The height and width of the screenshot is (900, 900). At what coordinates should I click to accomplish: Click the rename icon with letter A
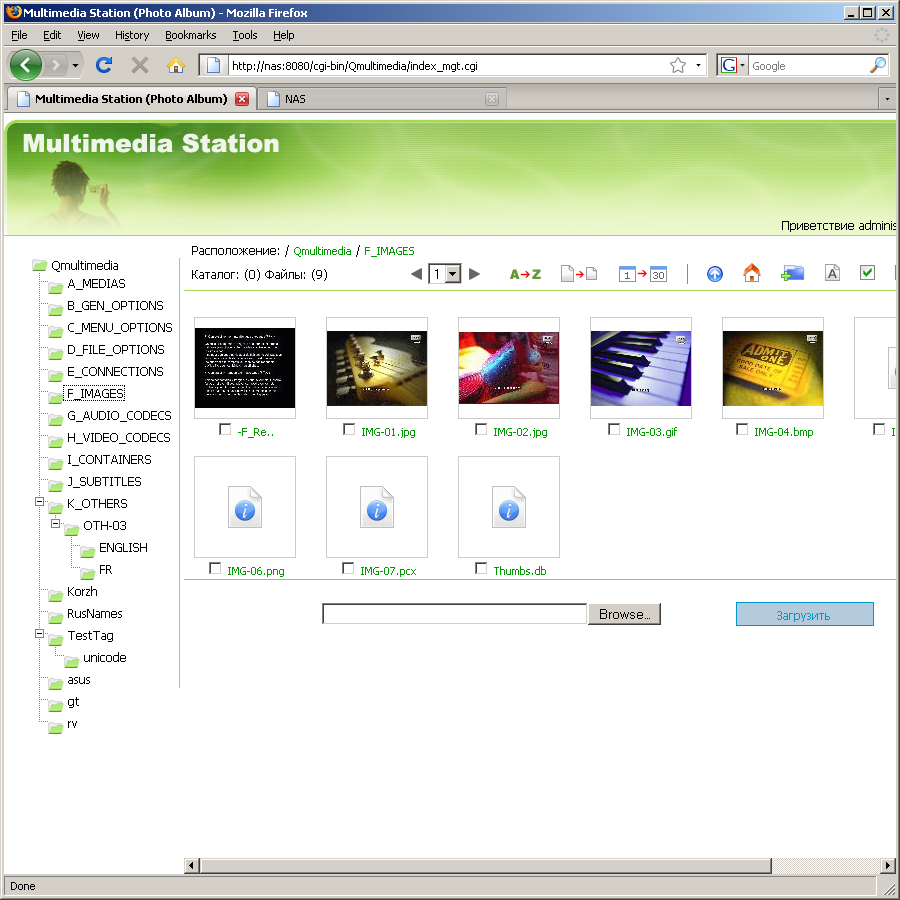pyautogui.click(x=832, y=273)
